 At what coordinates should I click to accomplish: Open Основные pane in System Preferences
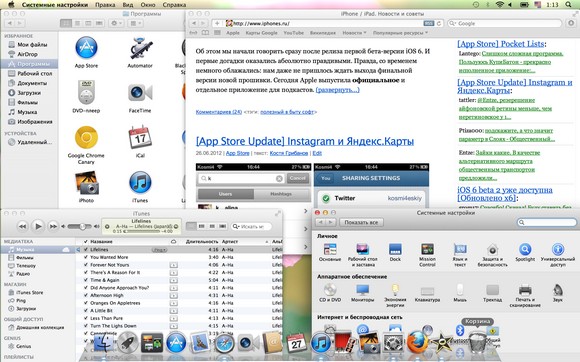pos(330,249)
